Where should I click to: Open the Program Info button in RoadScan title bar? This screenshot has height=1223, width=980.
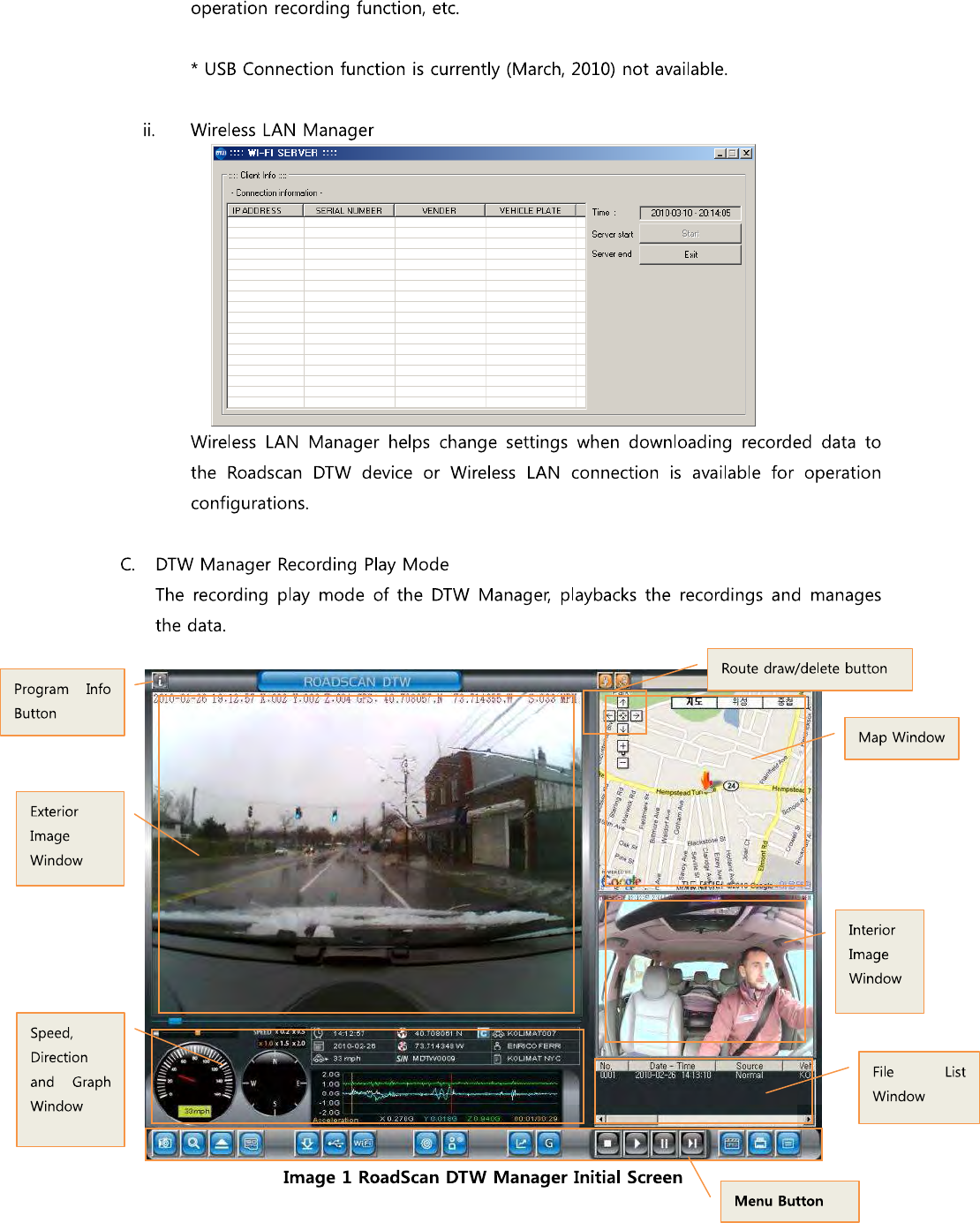click(x=160, y=681)
